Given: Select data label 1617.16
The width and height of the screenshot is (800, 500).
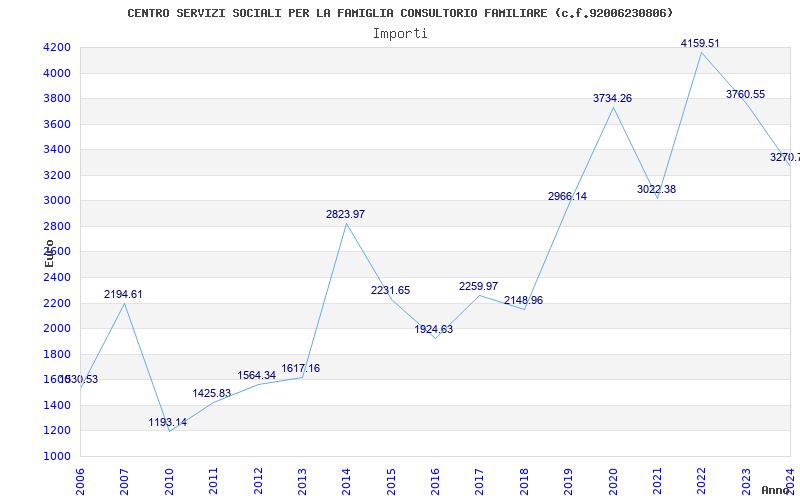Looking at the screenshot, I should 301,368.
